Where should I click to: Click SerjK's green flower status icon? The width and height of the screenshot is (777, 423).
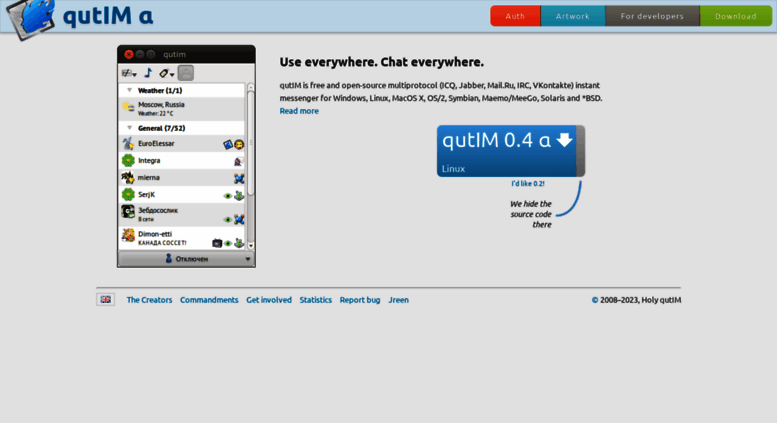[x=128, y=194]
